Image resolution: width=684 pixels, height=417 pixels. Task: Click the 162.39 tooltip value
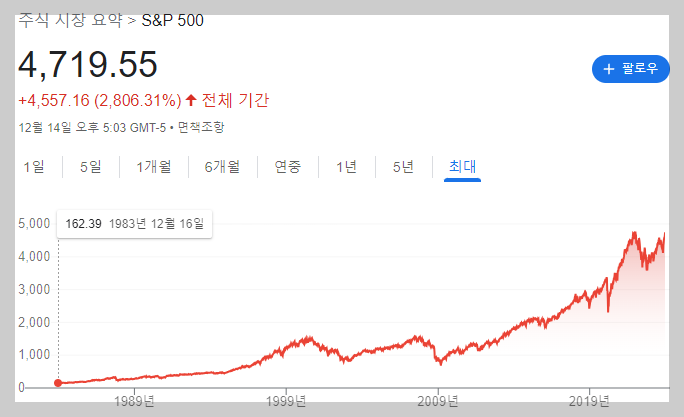83,224
